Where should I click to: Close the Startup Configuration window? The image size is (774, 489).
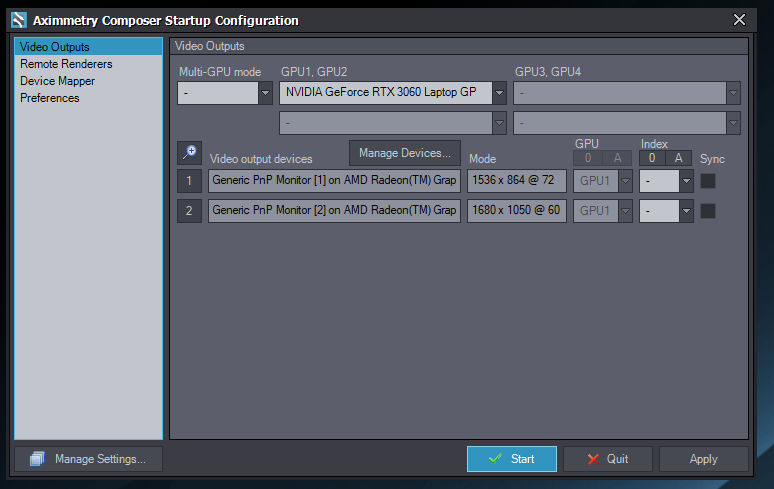point(739,20)
